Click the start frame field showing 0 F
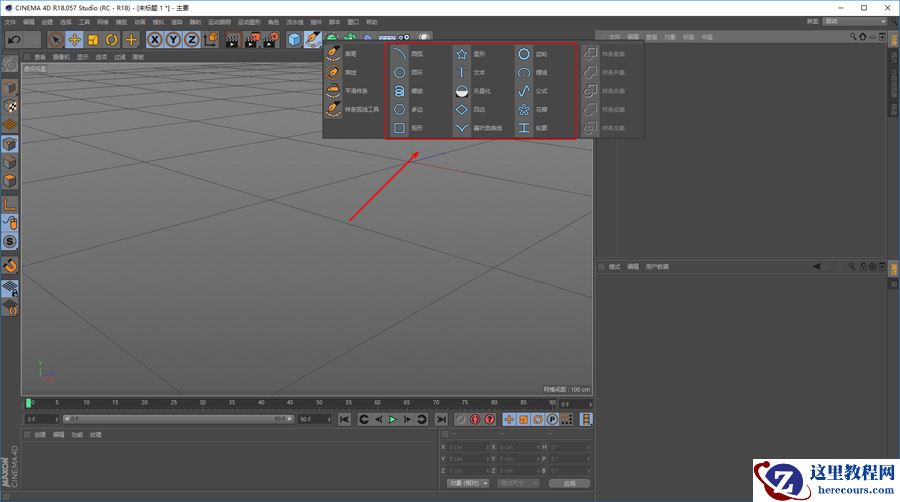Image resolution: width=900 pixels, height=502 pixels. pyautogui.click(x=42, y=419)
